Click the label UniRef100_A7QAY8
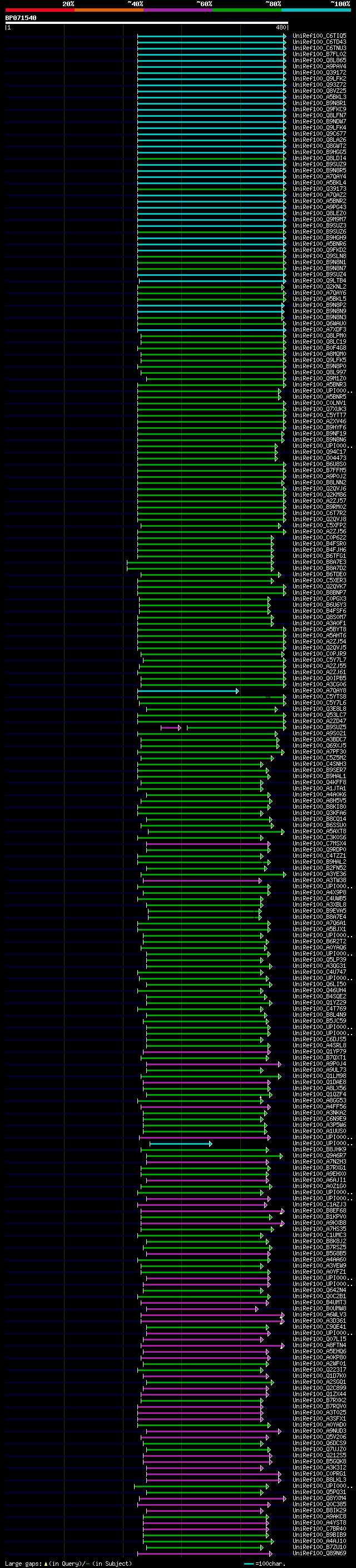The image size is (356, 1568). 319,690
